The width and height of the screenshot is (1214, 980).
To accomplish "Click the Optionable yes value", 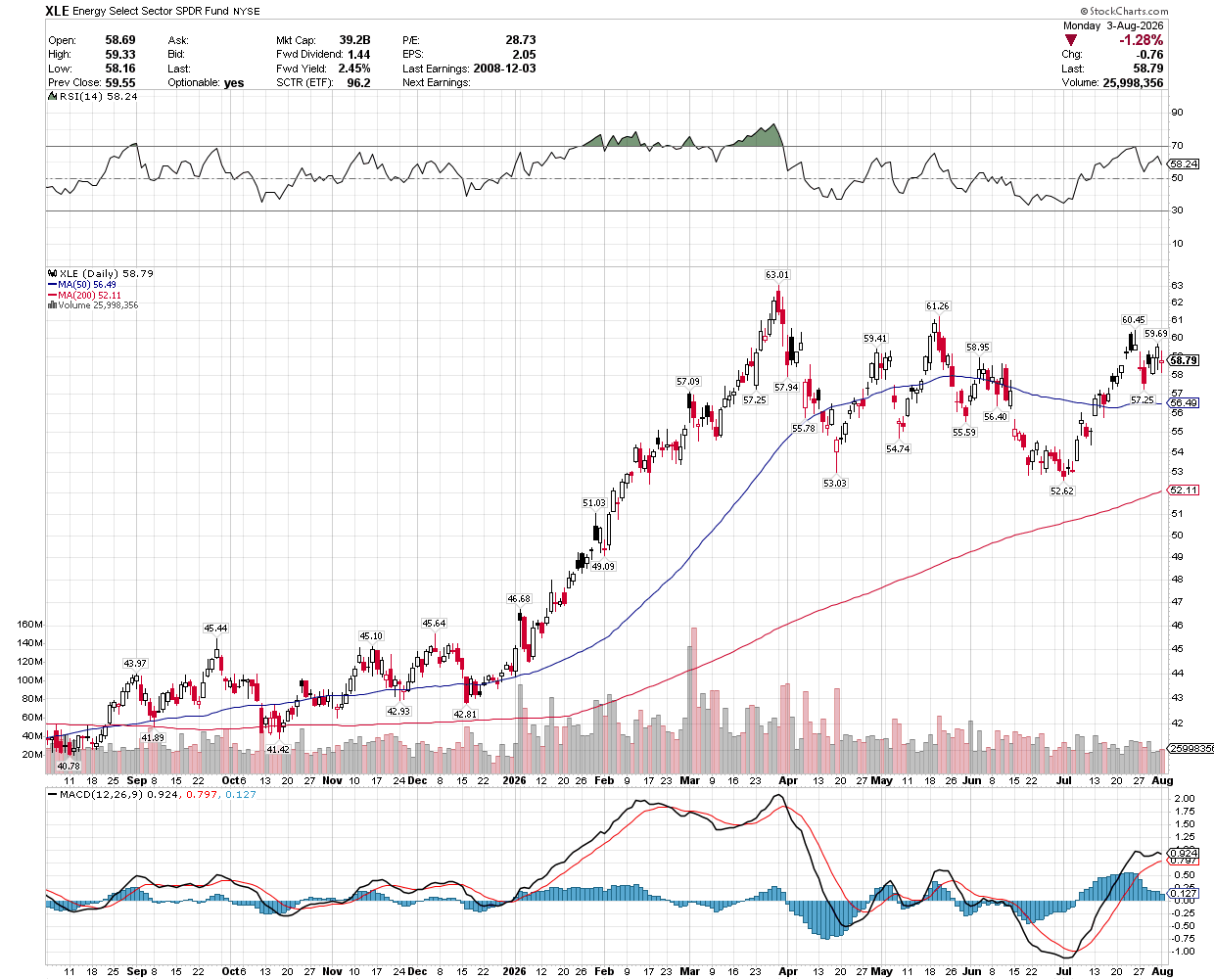I will 234,83.
